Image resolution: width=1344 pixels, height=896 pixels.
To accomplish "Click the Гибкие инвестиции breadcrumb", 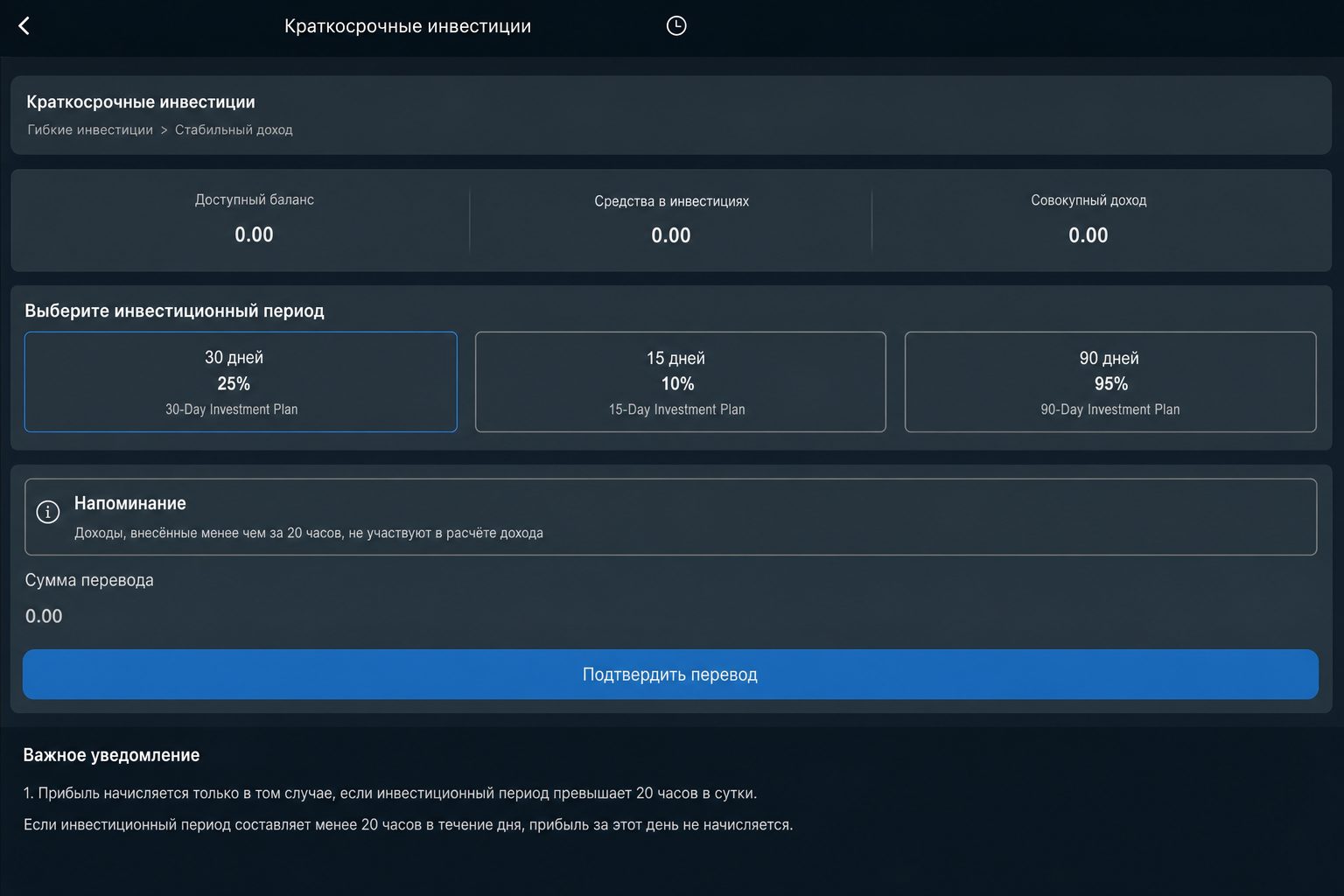I will (90, 129).
